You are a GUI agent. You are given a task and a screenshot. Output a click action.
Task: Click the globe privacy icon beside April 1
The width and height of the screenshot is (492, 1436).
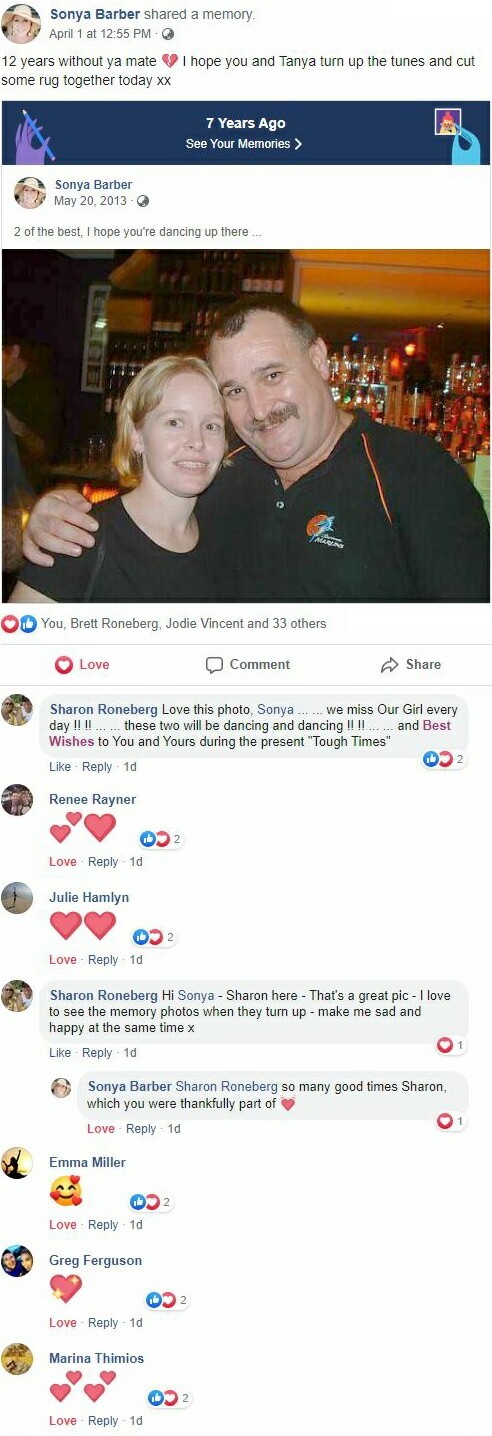(168, 34)
